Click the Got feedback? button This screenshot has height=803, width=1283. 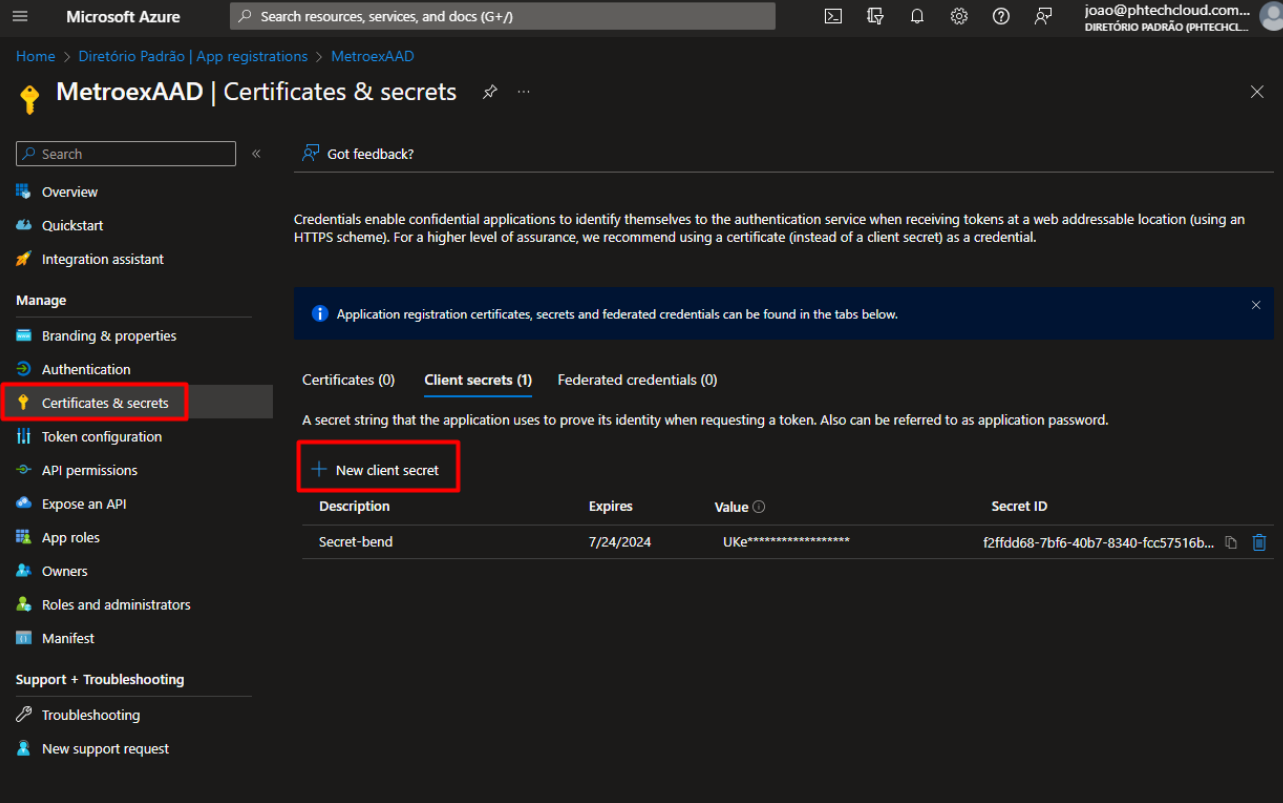358,154
